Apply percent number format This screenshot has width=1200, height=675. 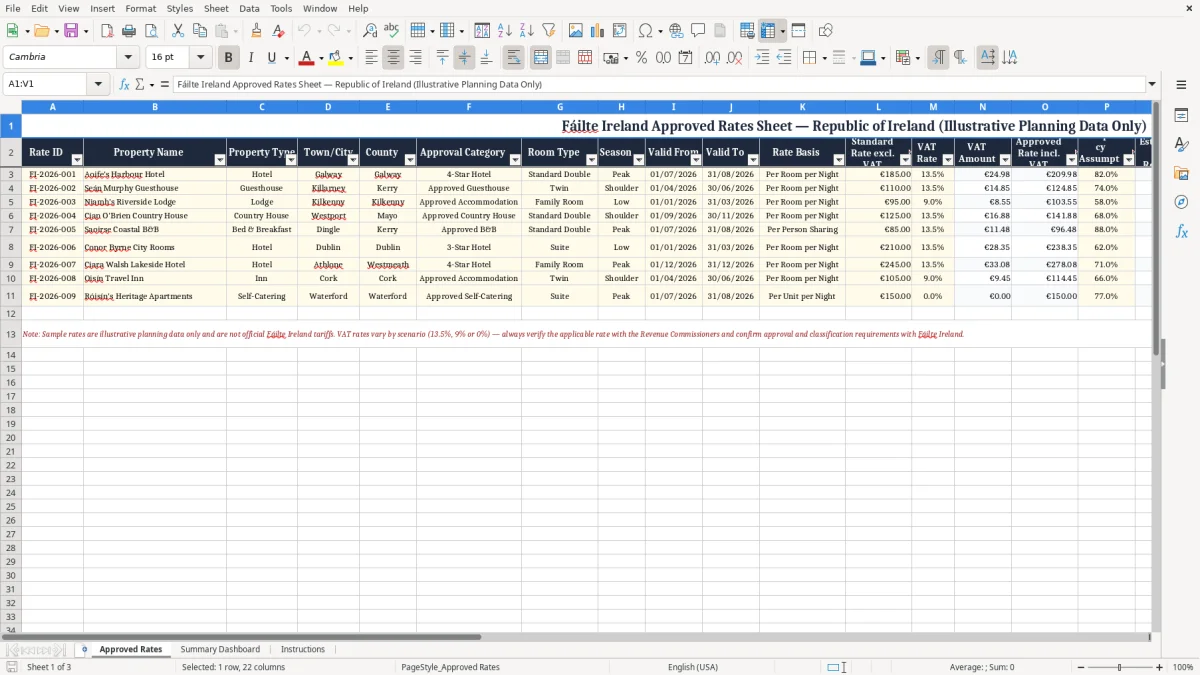coord(641,58)
